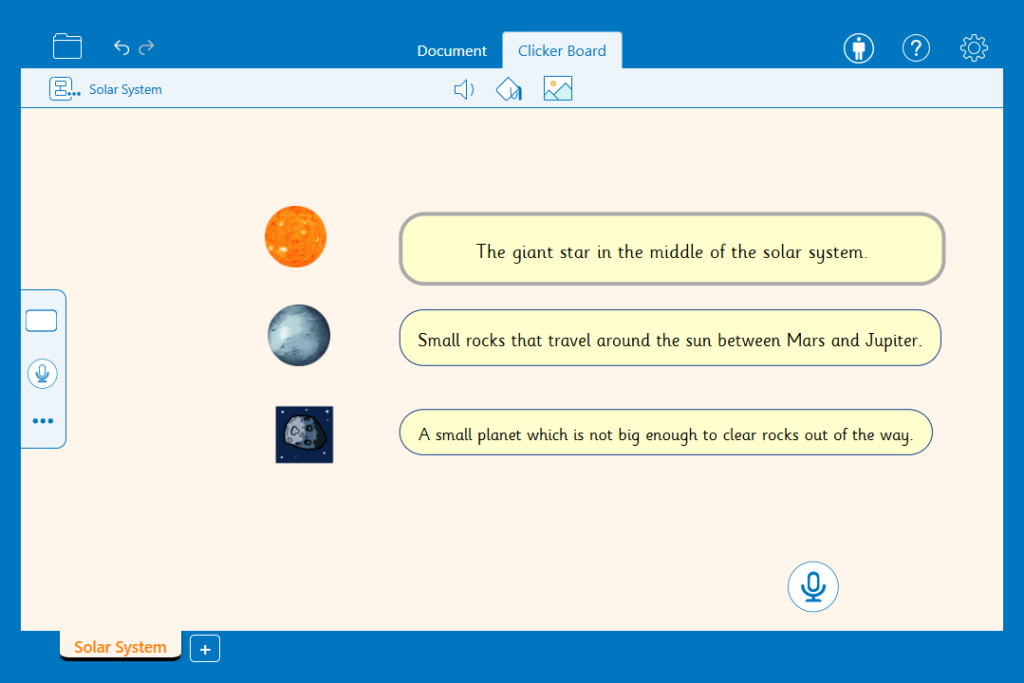Click the side panel microphone button
This screenshot has height=683, width=1024.
pyautogui.click(x=42, y=373)
